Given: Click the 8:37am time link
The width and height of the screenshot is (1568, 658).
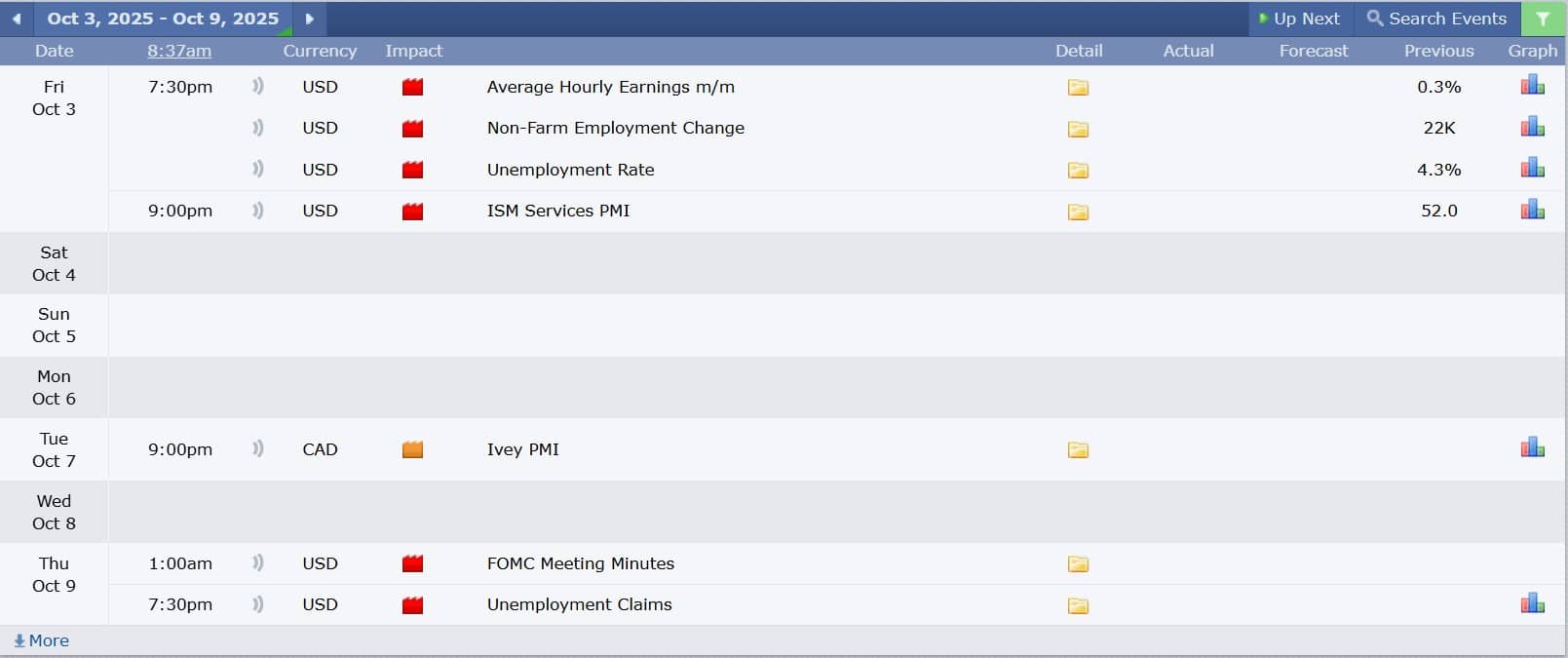Looking at the screenshot, I should (179, 51).
